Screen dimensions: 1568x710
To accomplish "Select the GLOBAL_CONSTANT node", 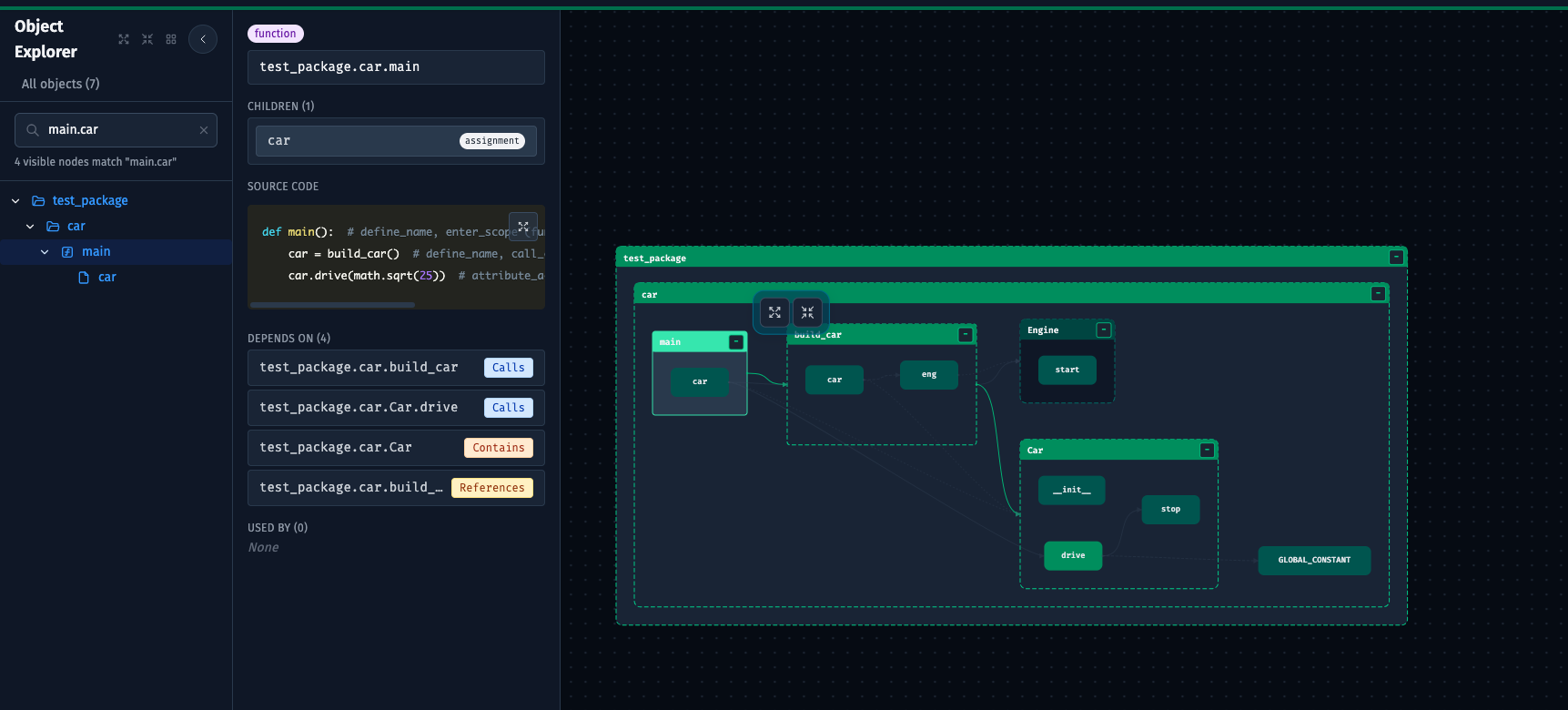I will coord(1314,561).
